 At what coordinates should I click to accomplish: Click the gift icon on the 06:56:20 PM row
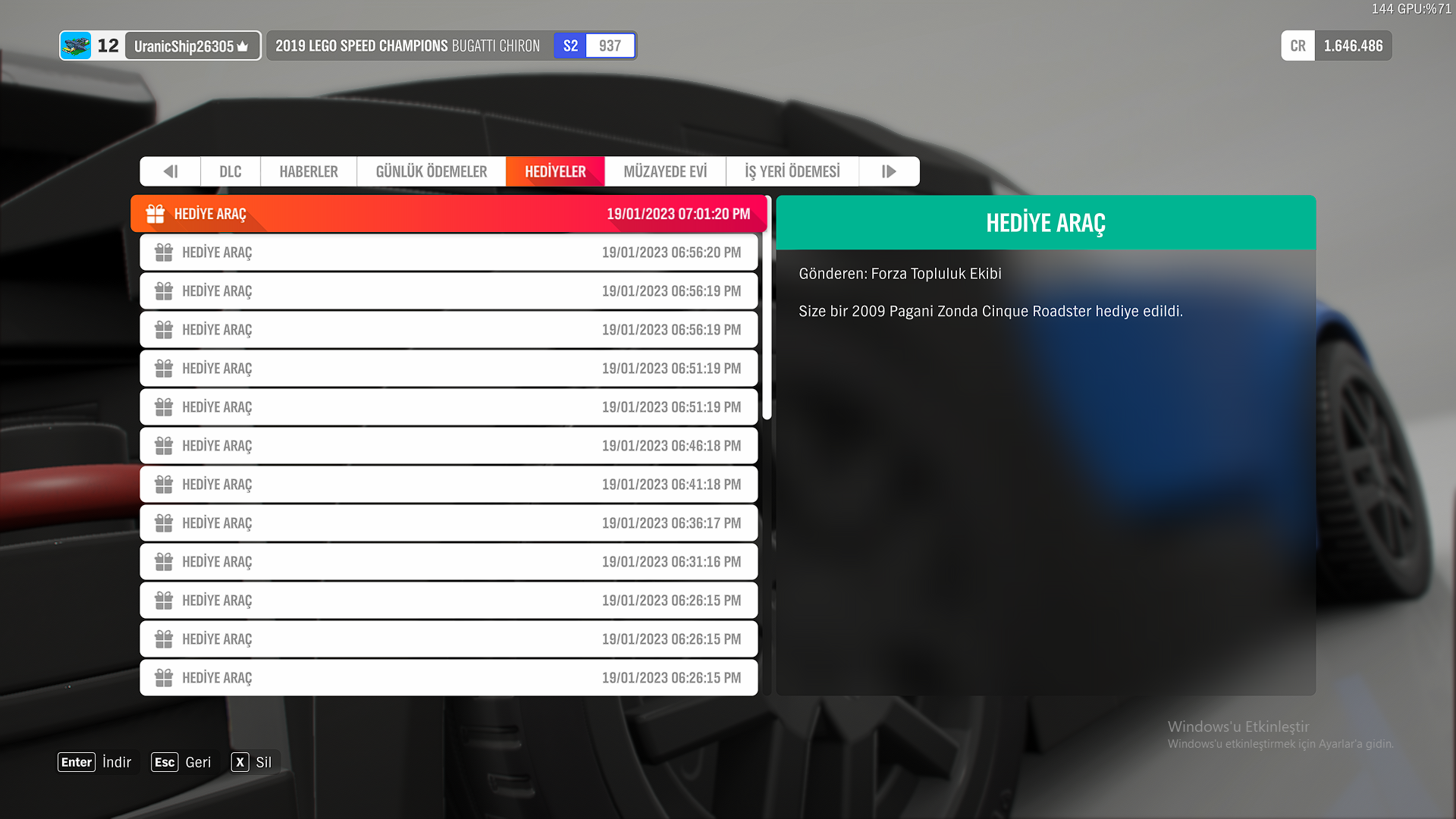click(x=164, y=253)
